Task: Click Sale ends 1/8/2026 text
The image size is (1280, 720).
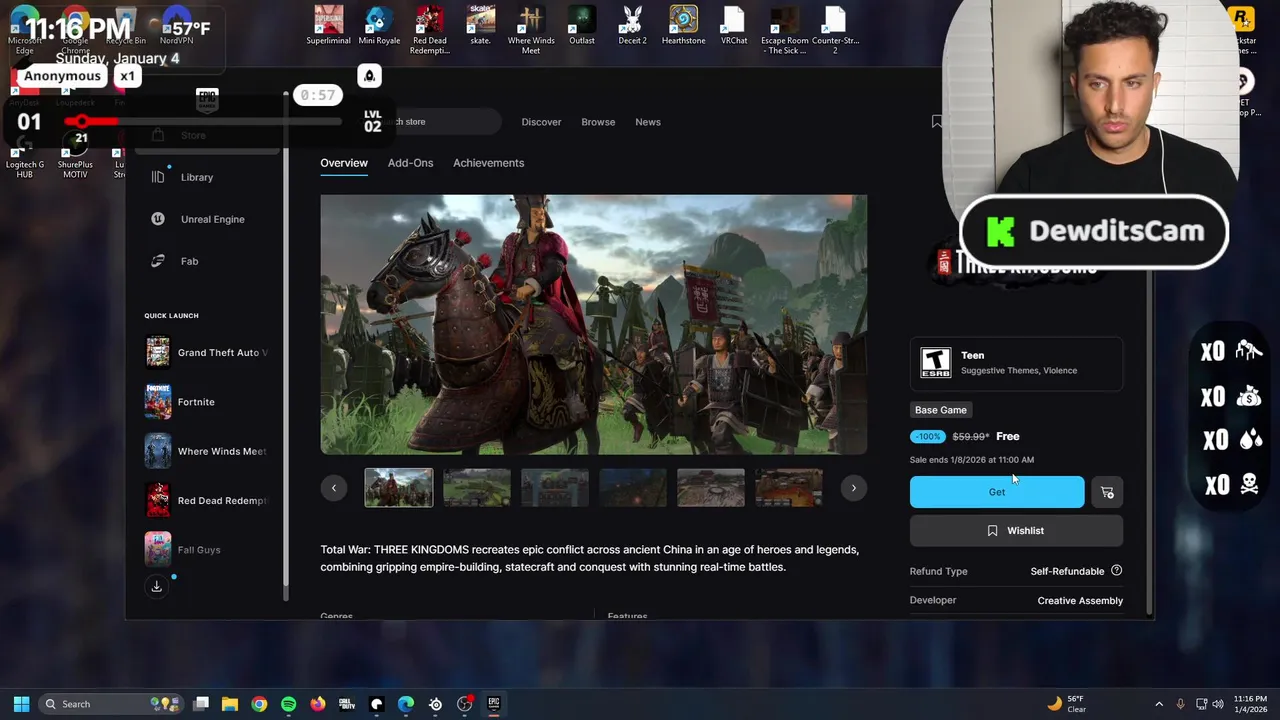Action: point(972,460)
